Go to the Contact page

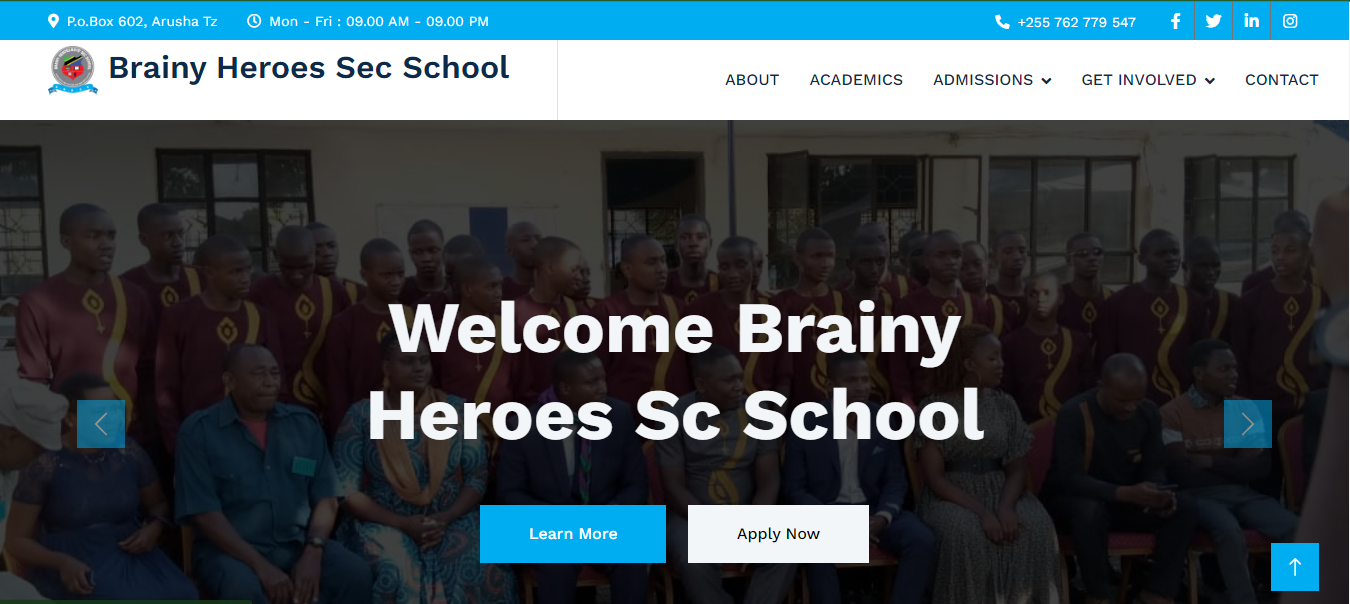pos(1281,80)
